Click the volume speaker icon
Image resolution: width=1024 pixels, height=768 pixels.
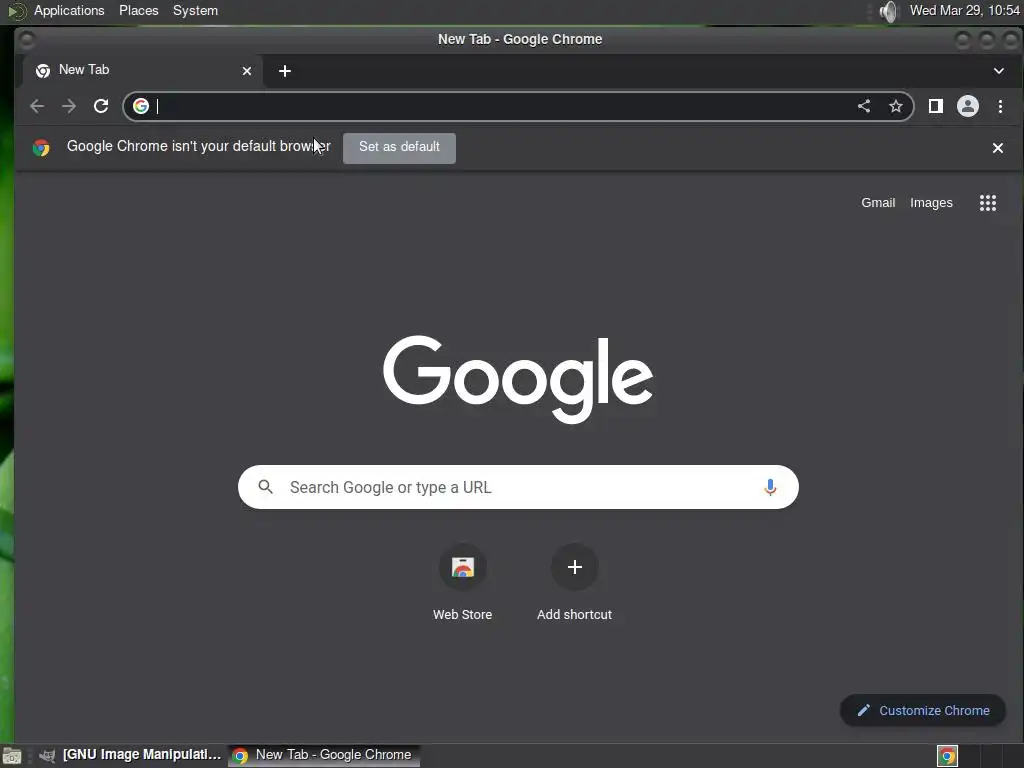click(888, 11)
